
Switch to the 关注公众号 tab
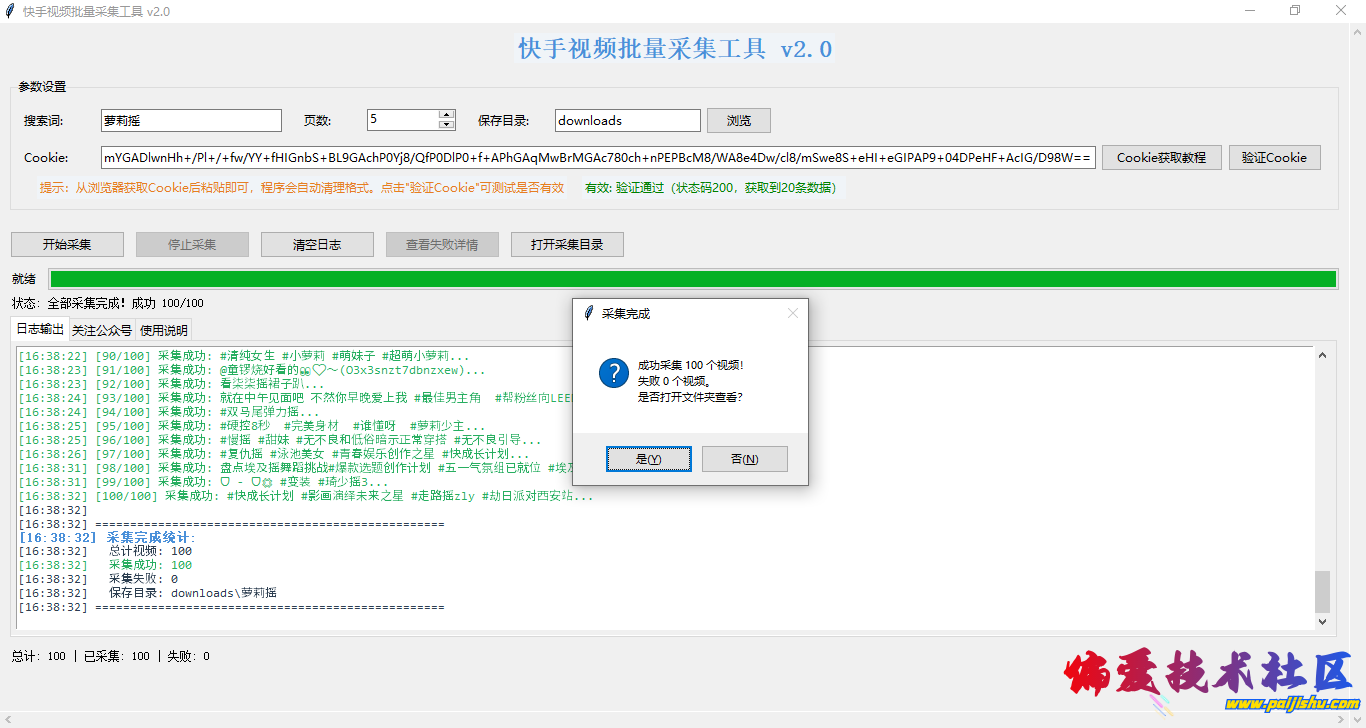click(x=101, y=330)
